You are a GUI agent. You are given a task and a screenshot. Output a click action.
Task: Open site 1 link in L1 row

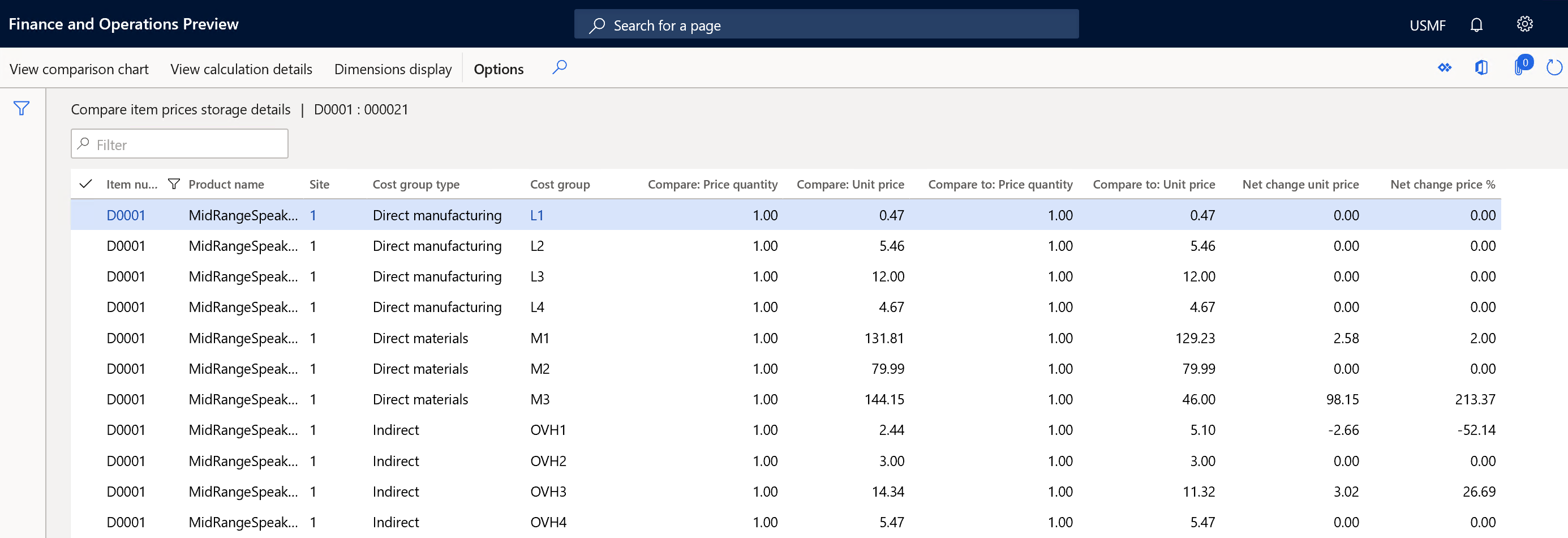click(313, 215)
